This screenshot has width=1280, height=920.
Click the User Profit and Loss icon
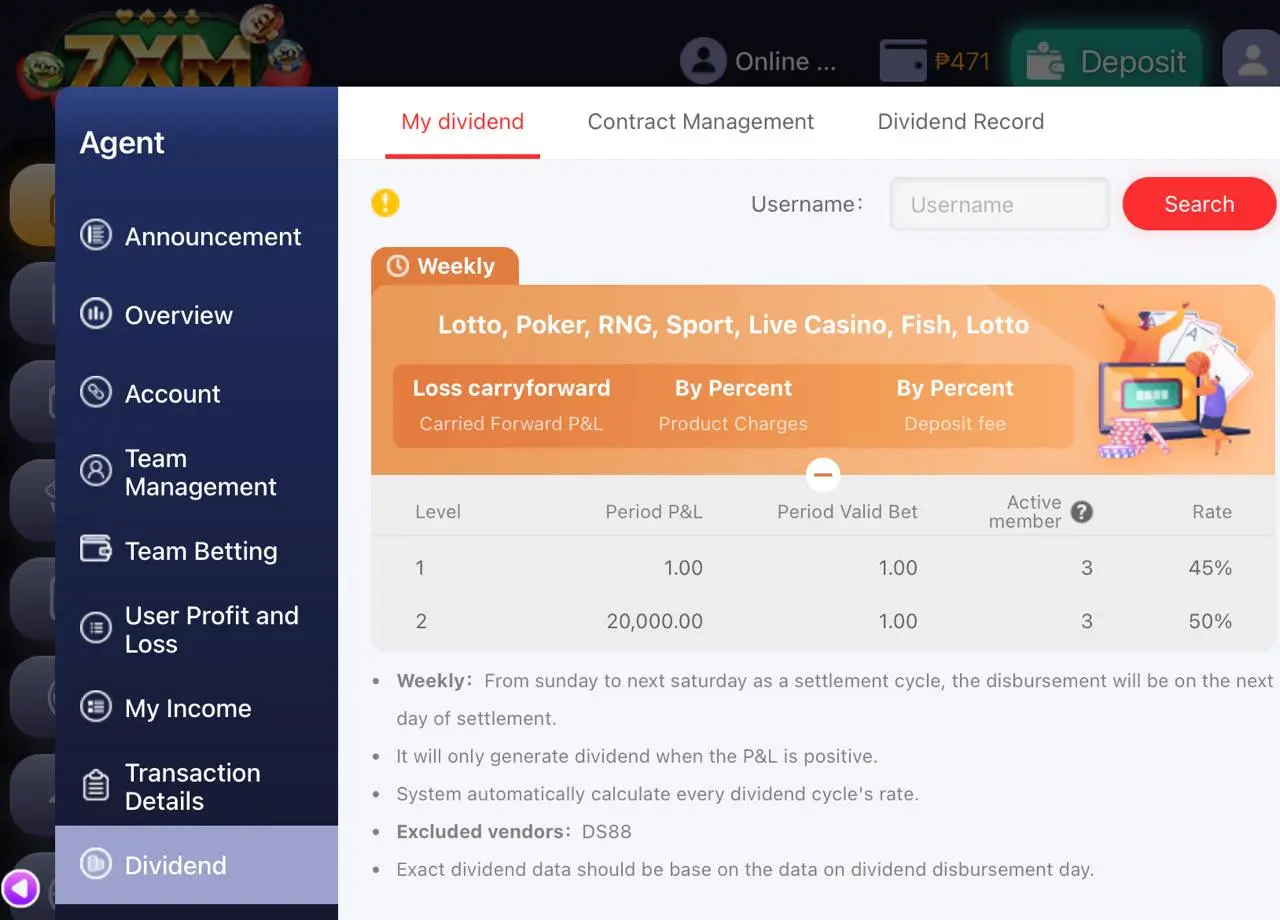tap(96, 628)
